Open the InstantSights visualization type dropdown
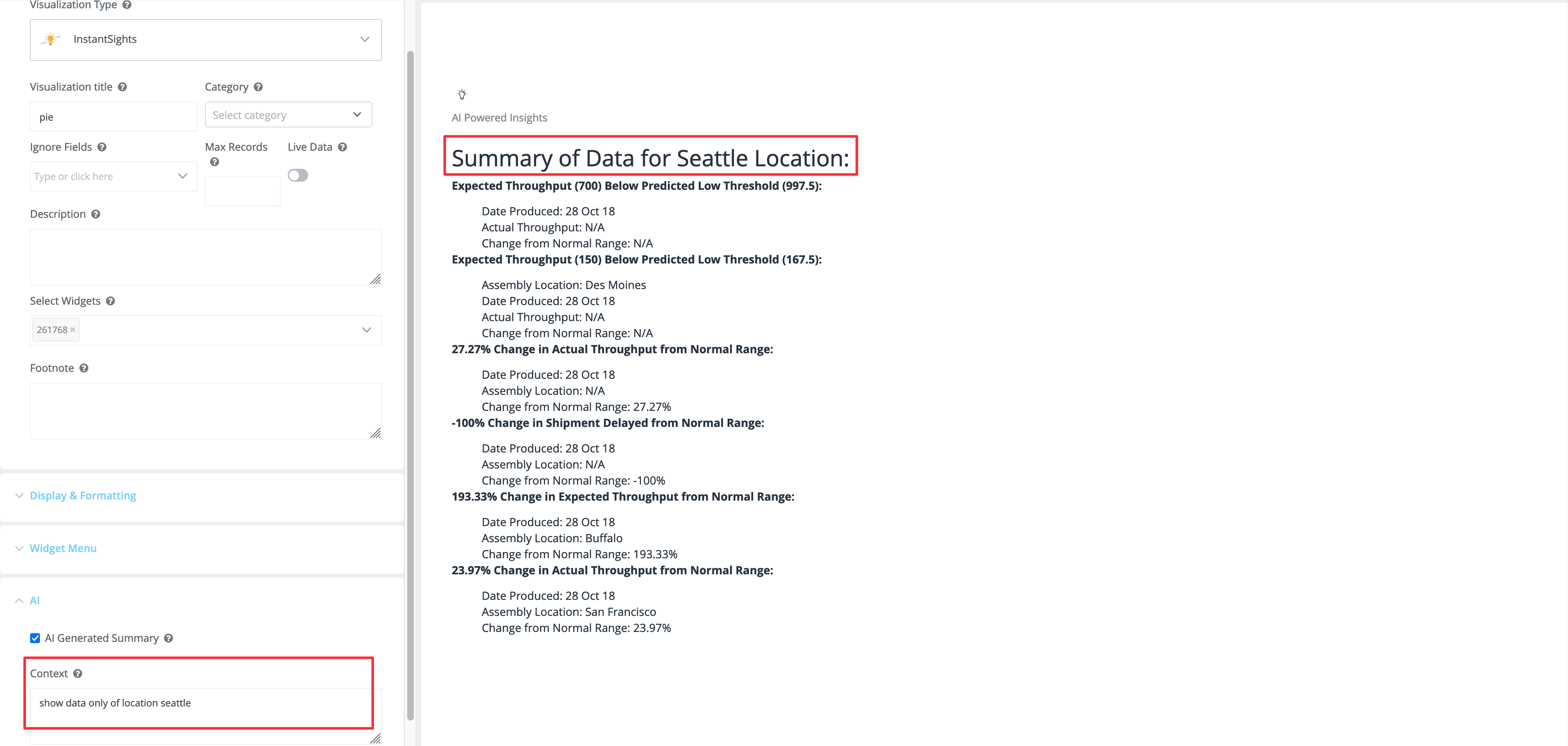Screen dimensions: 1568x746 (205, 40)
